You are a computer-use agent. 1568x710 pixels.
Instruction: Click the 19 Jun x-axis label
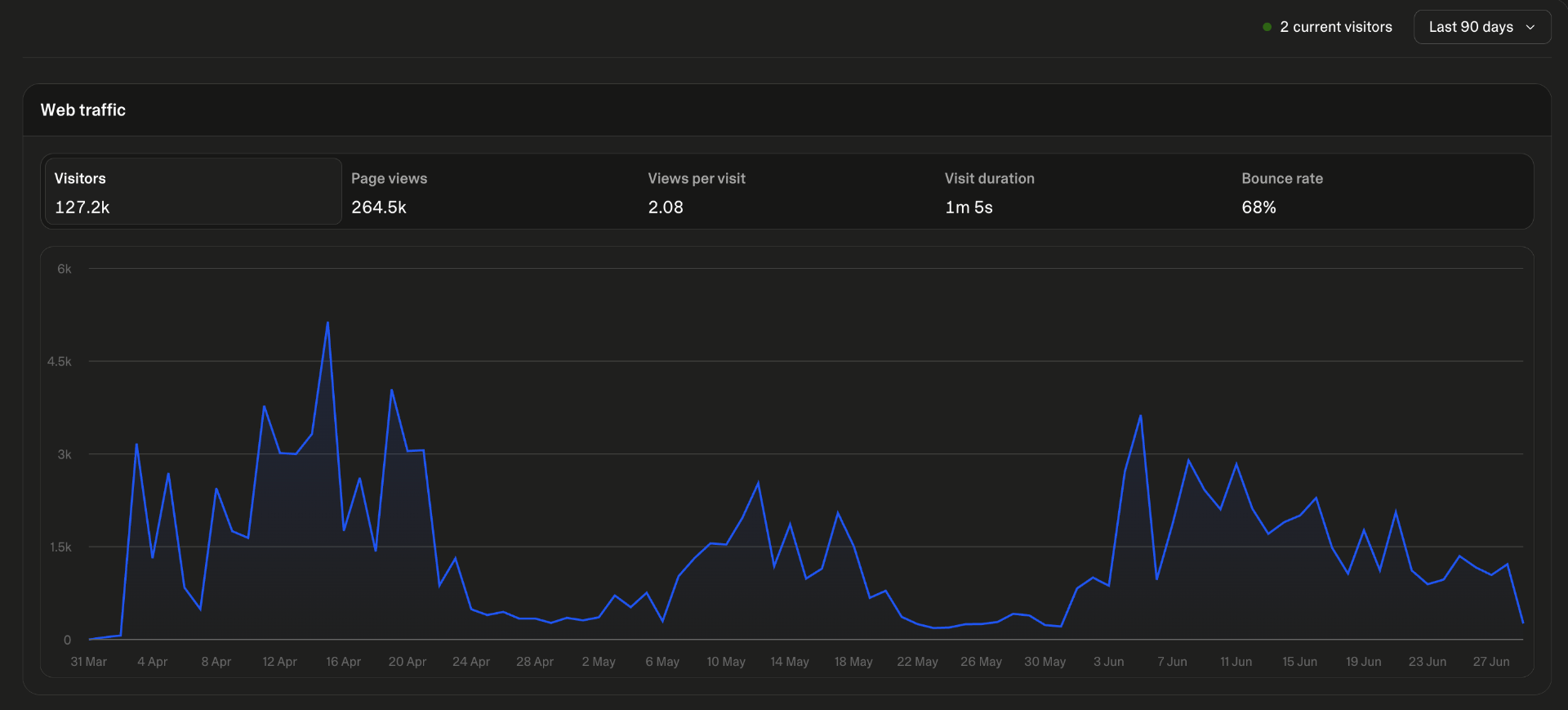tap(1364, 662)
